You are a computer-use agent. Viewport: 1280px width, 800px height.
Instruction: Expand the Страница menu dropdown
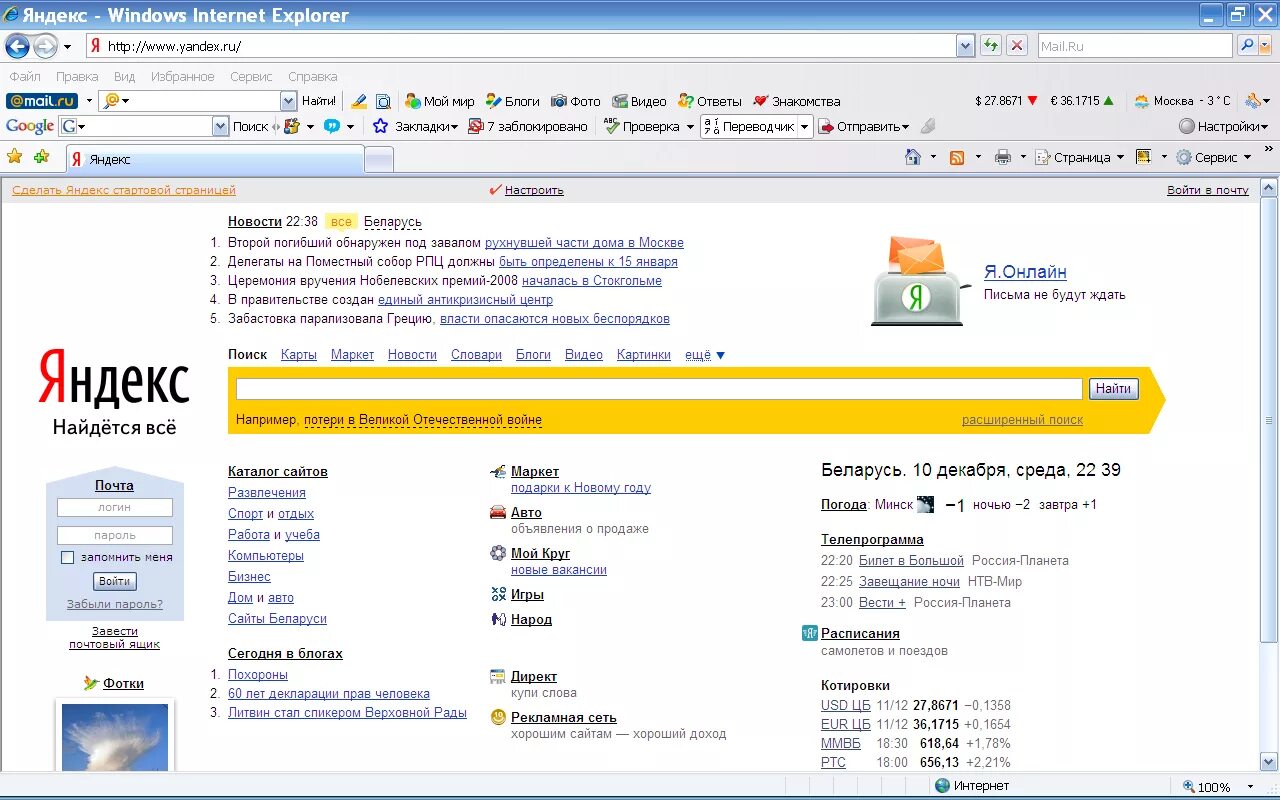point(1120,157)
